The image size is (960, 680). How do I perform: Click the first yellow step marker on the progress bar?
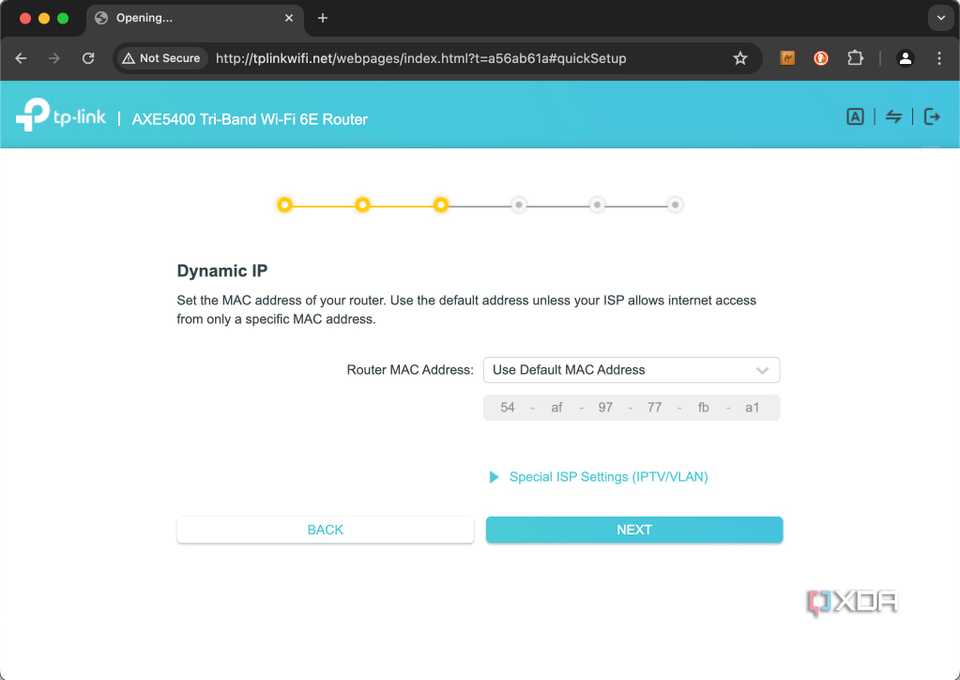284,204
